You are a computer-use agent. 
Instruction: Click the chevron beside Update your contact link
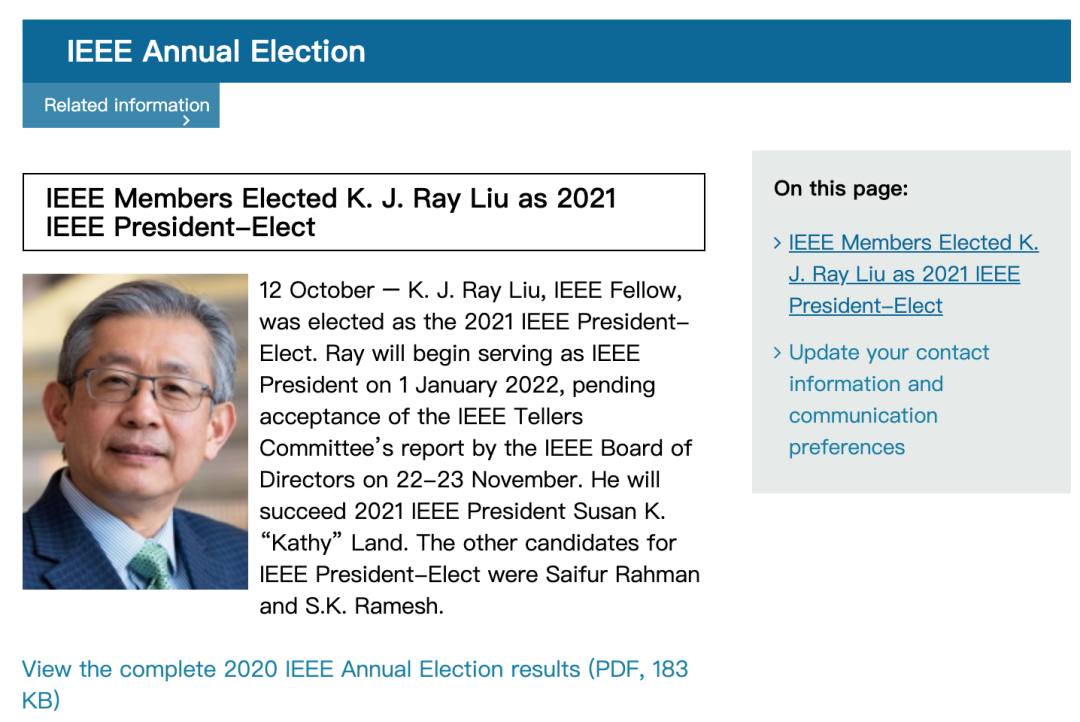(x=778, y=353)
